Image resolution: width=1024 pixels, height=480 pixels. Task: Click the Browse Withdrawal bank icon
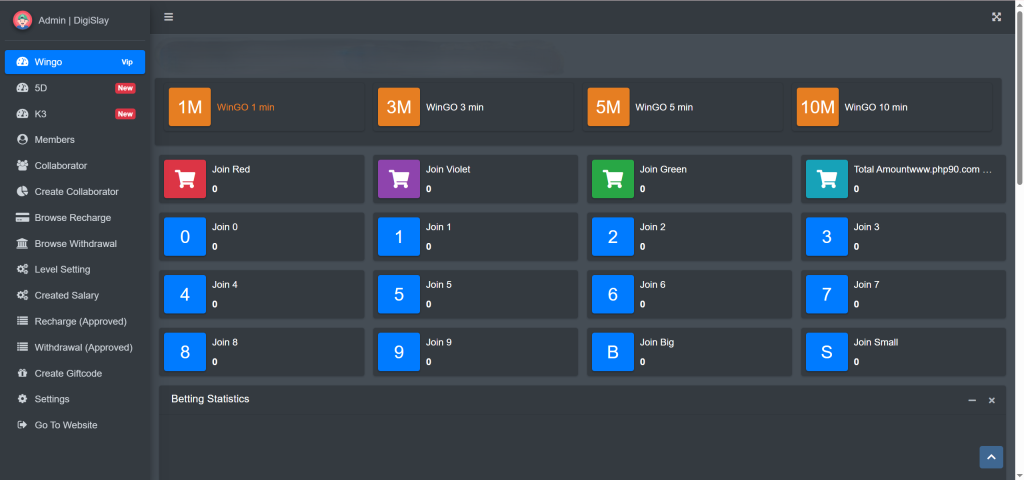(23, 244)
